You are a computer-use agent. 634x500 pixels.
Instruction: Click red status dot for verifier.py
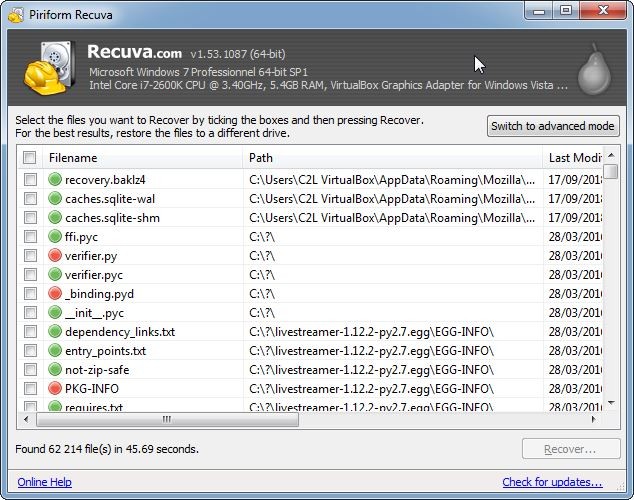click(x=55, y=255)
